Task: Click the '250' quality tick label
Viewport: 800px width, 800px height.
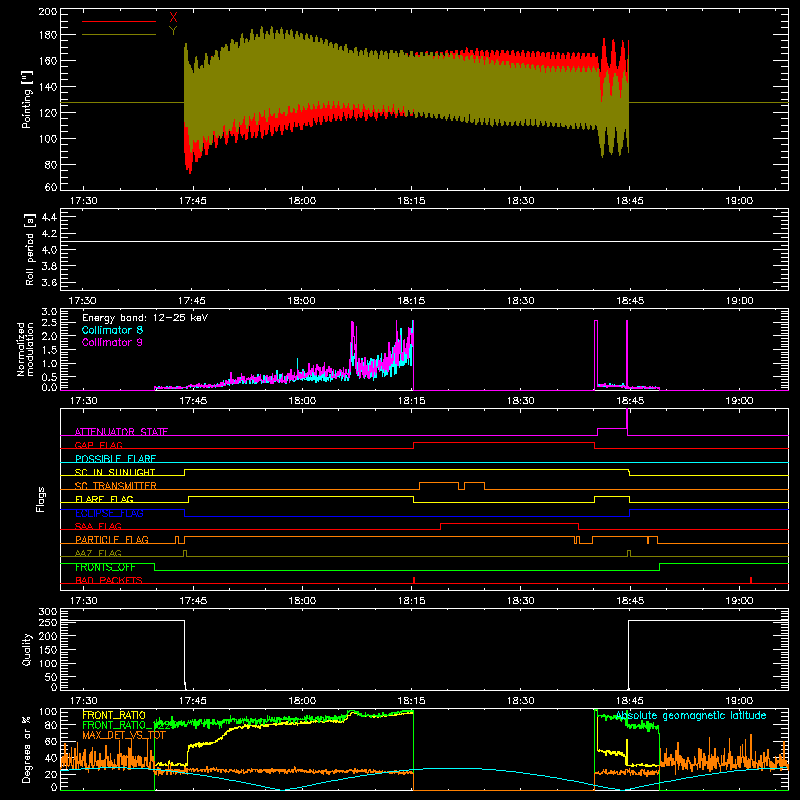Action: coord(47,622)
